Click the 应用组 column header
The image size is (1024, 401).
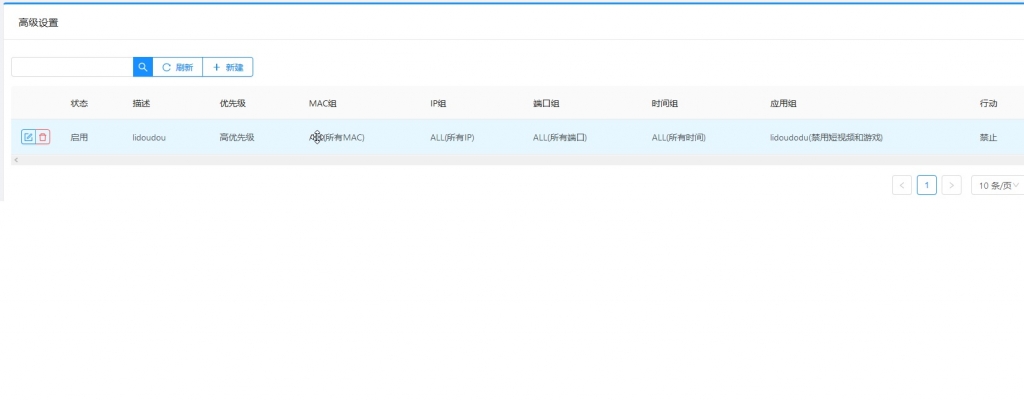coord(783,104)
